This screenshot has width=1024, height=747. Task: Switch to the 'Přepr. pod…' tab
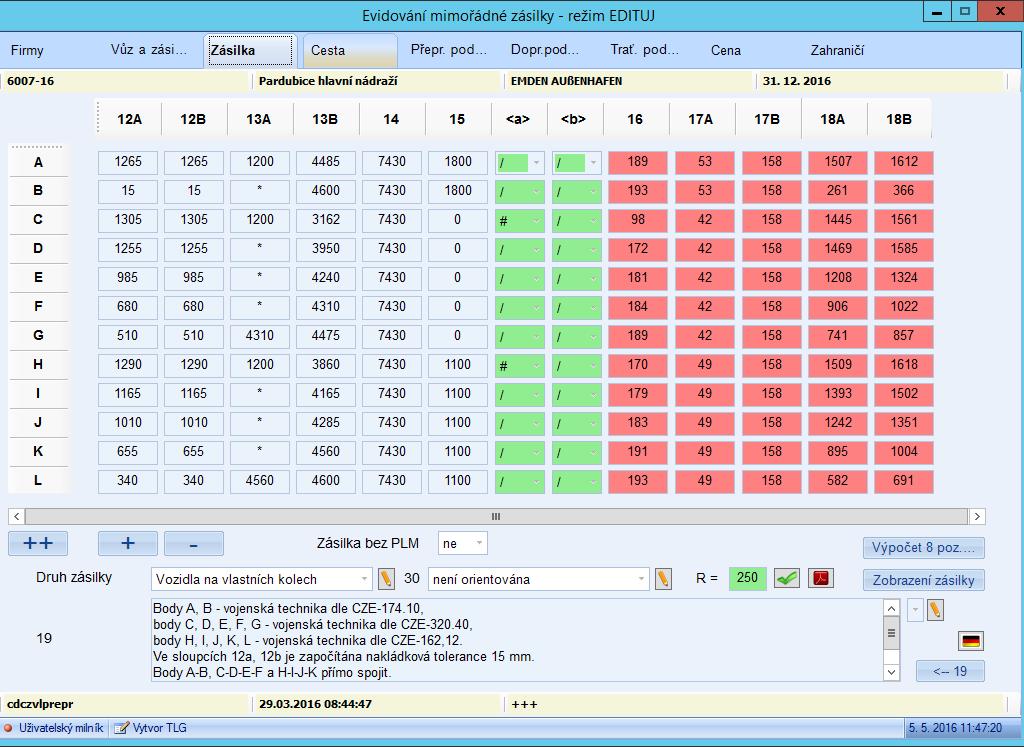(x=449, y=50)
